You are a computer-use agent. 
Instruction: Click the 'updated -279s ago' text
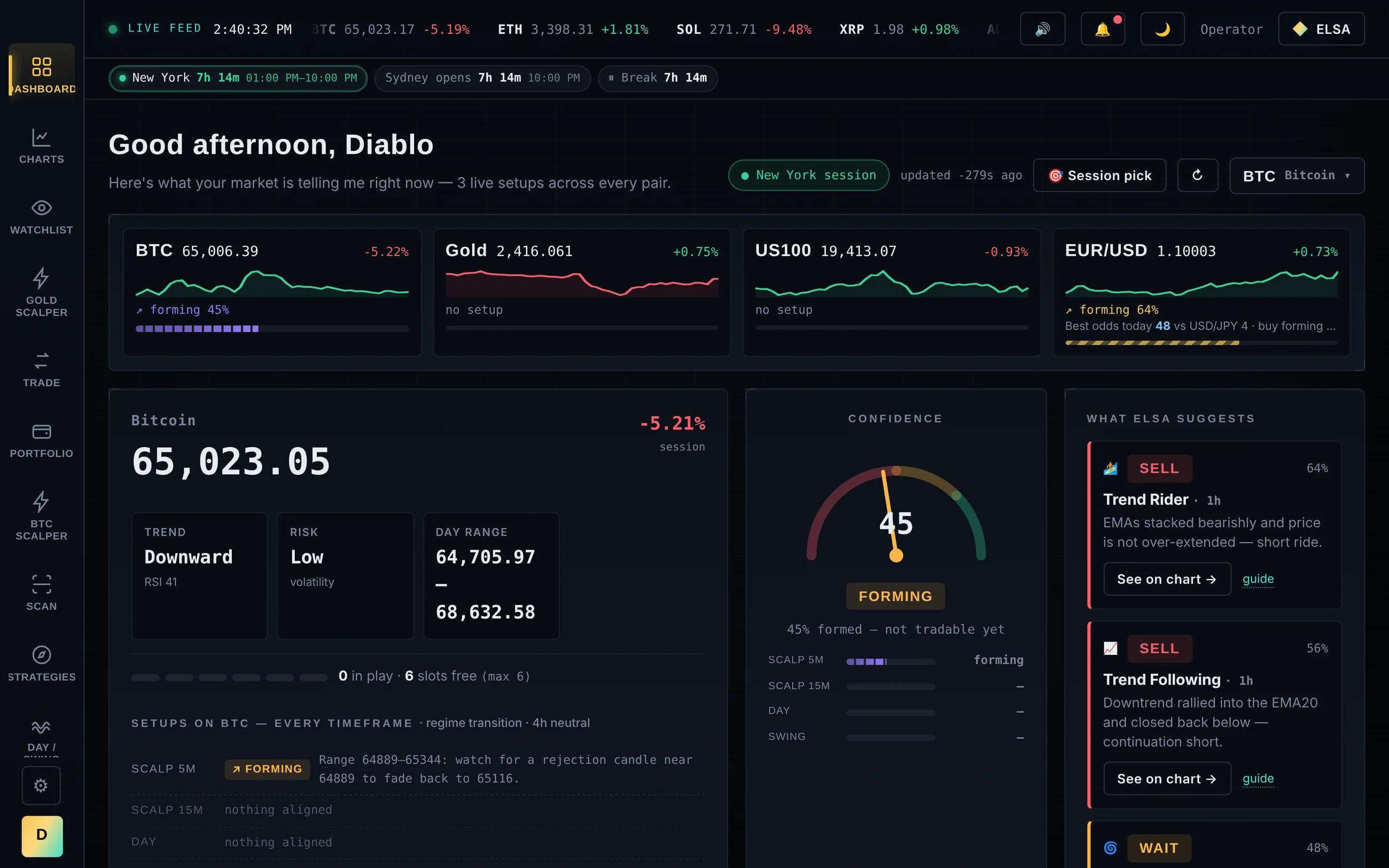click(961, 176)
